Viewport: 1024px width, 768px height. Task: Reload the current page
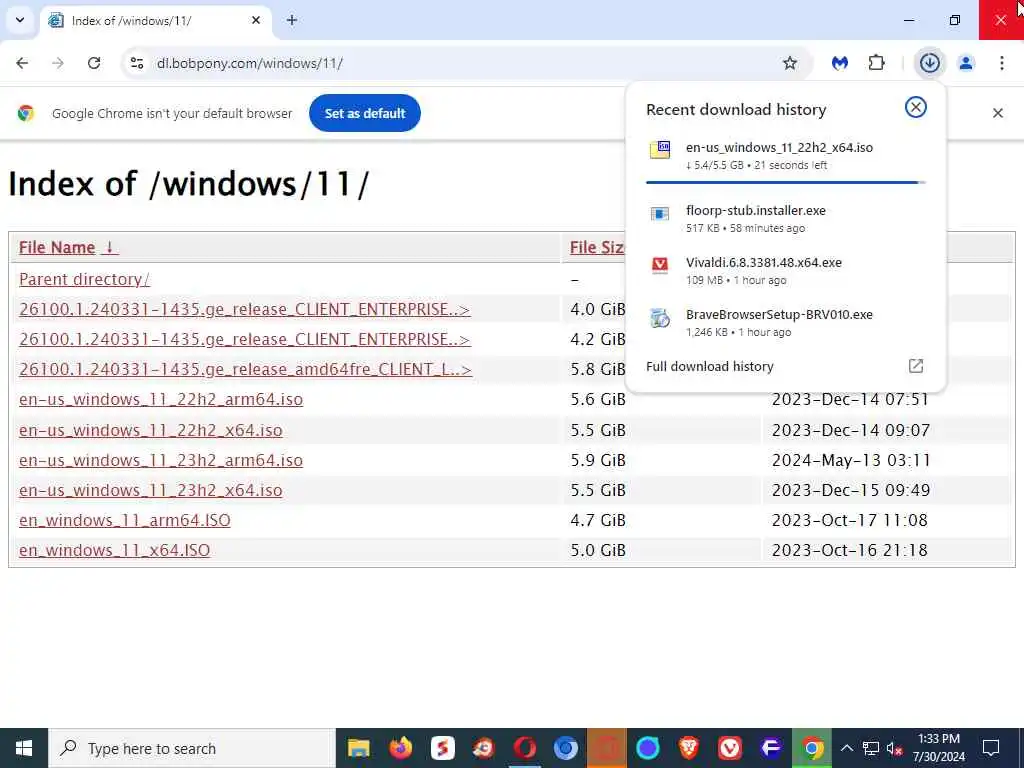[x=94, y=63]
